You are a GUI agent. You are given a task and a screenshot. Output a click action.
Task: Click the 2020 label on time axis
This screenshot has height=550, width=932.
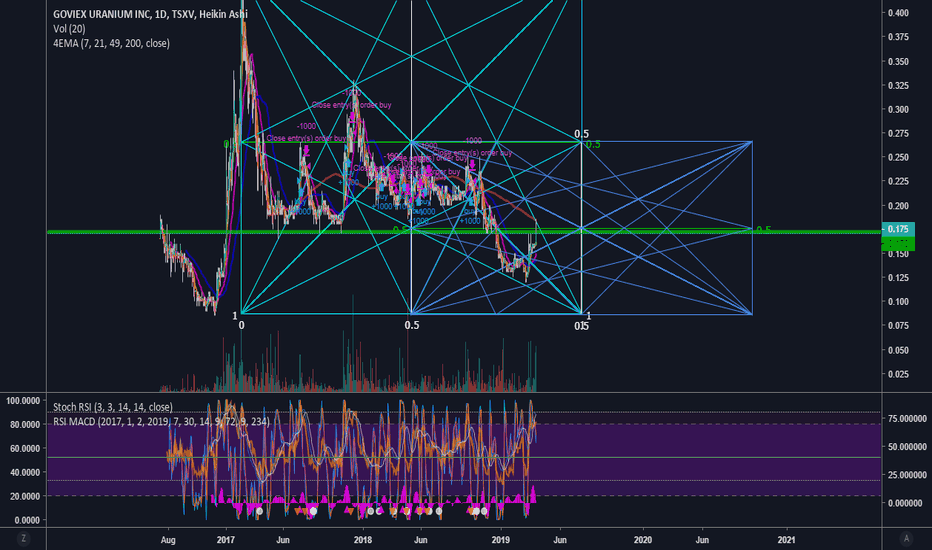pos(643,540)
